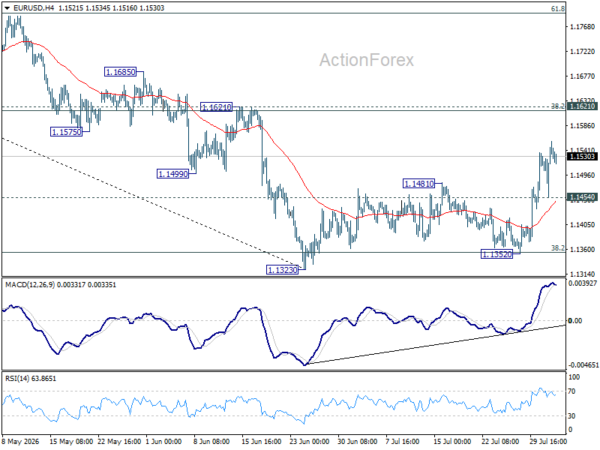Image resolution: width=600 pixels, height=450 pixels.
Task: Select the 1.16850 price label
Action: (120, 72)
